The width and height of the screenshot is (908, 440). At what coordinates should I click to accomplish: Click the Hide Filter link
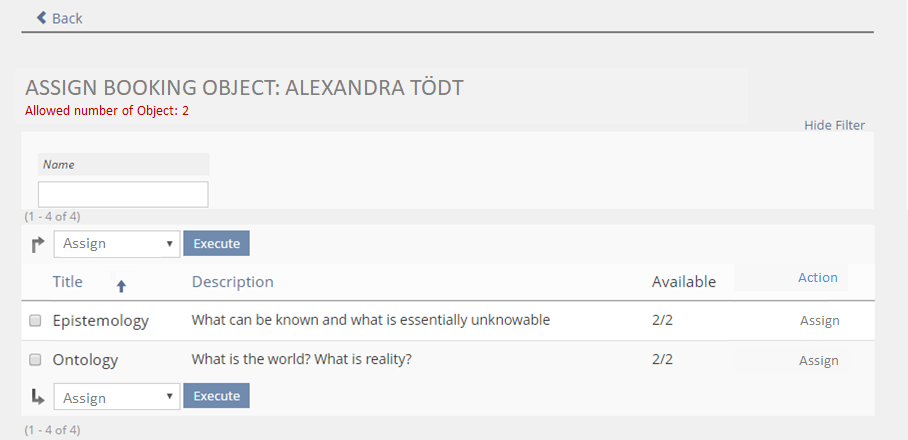pos(834,125)
